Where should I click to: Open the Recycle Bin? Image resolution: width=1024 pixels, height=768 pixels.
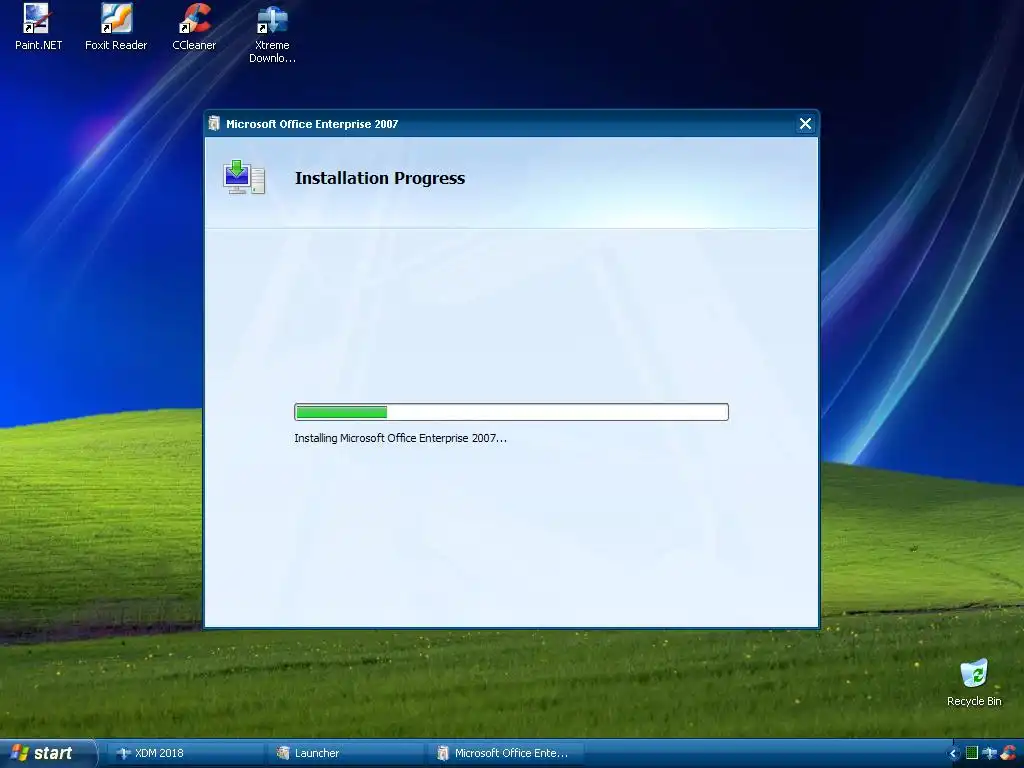(974, 682)
